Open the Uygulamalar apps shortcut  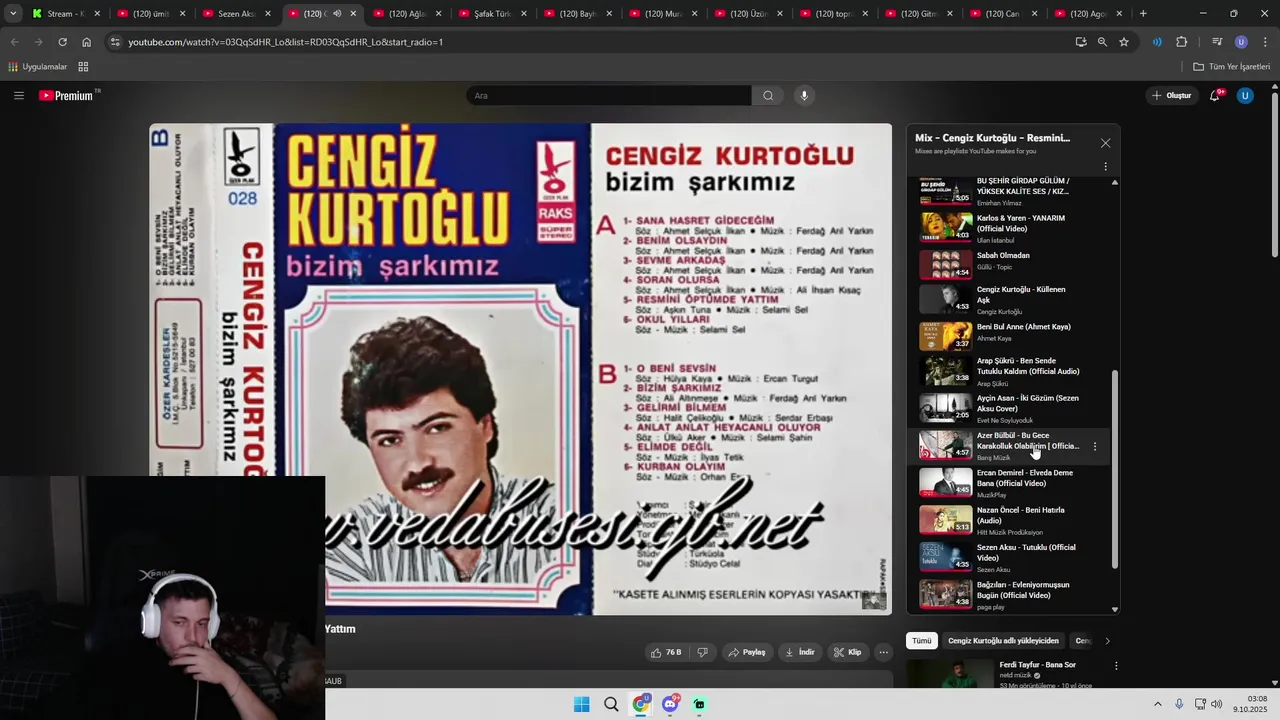click(x=38, y=67)
